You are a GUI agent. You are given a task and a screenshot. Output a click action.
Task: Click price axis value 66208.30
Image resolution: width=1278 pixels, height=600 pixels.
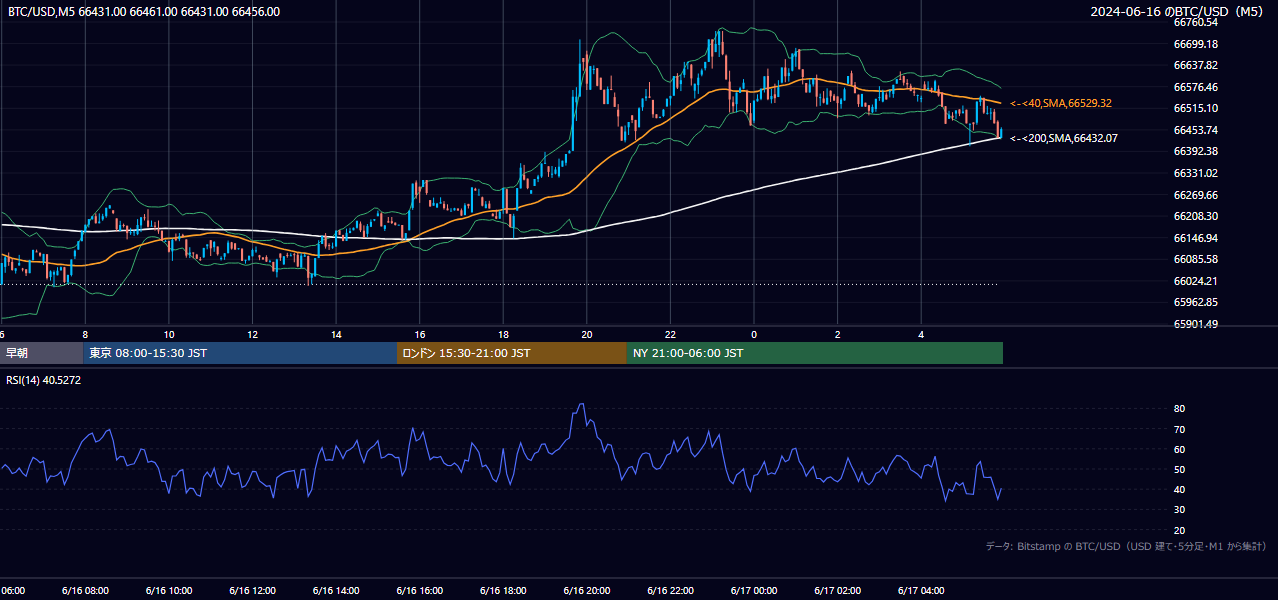tap(1195, 216)
